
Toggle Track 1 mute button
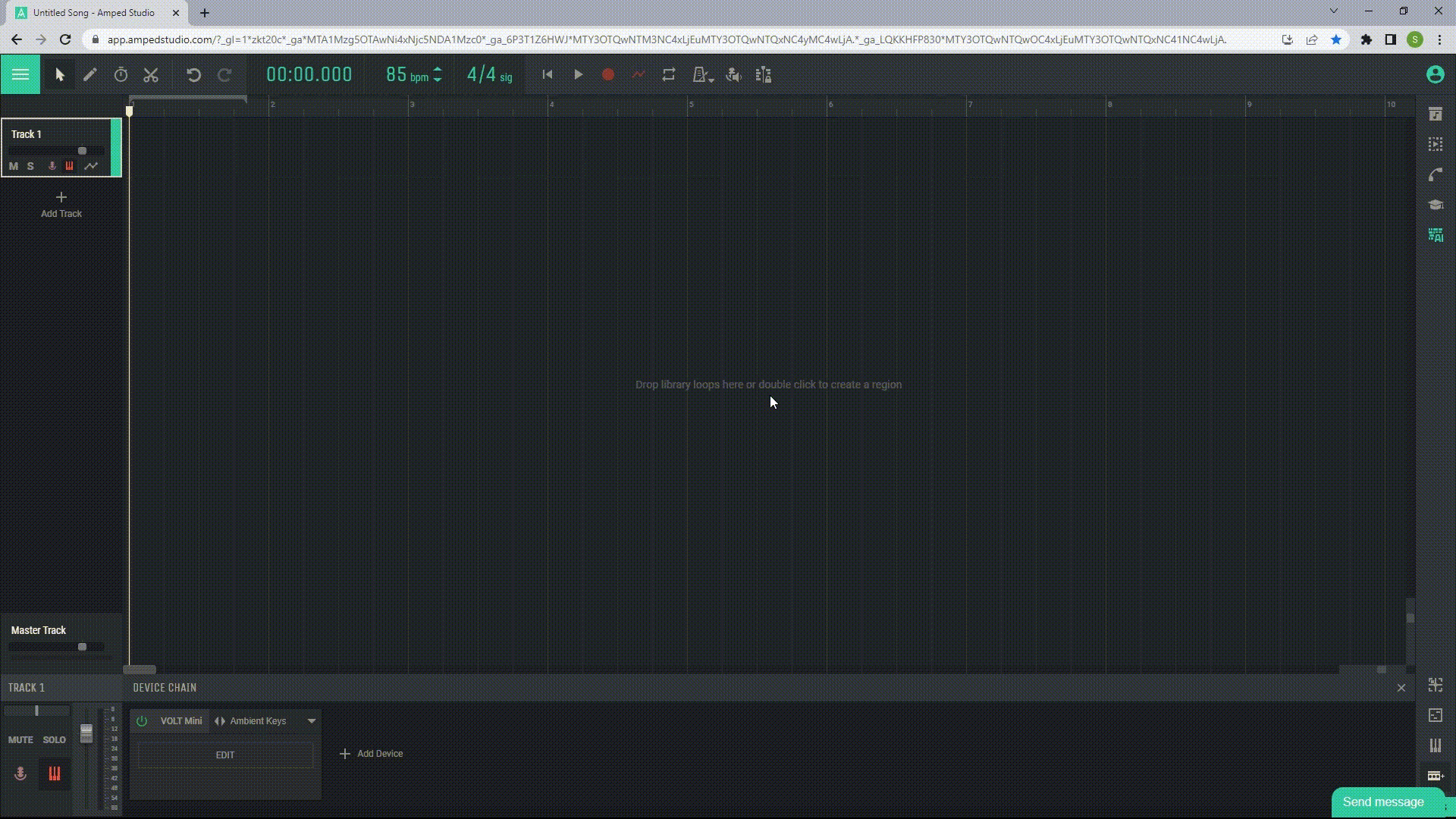[13, 165]
